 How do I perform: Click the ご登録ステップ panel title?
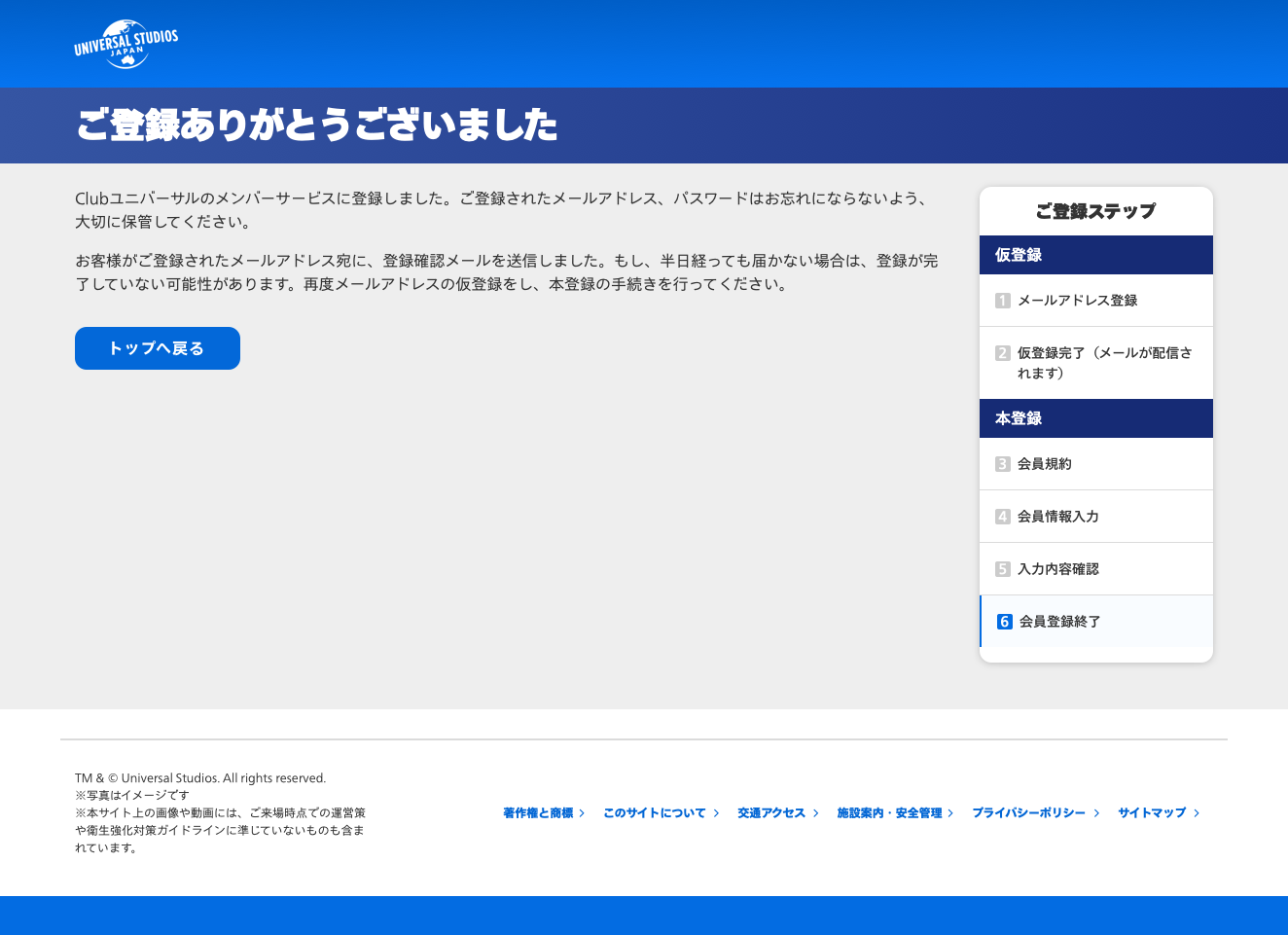click(x=1096, y=211)
